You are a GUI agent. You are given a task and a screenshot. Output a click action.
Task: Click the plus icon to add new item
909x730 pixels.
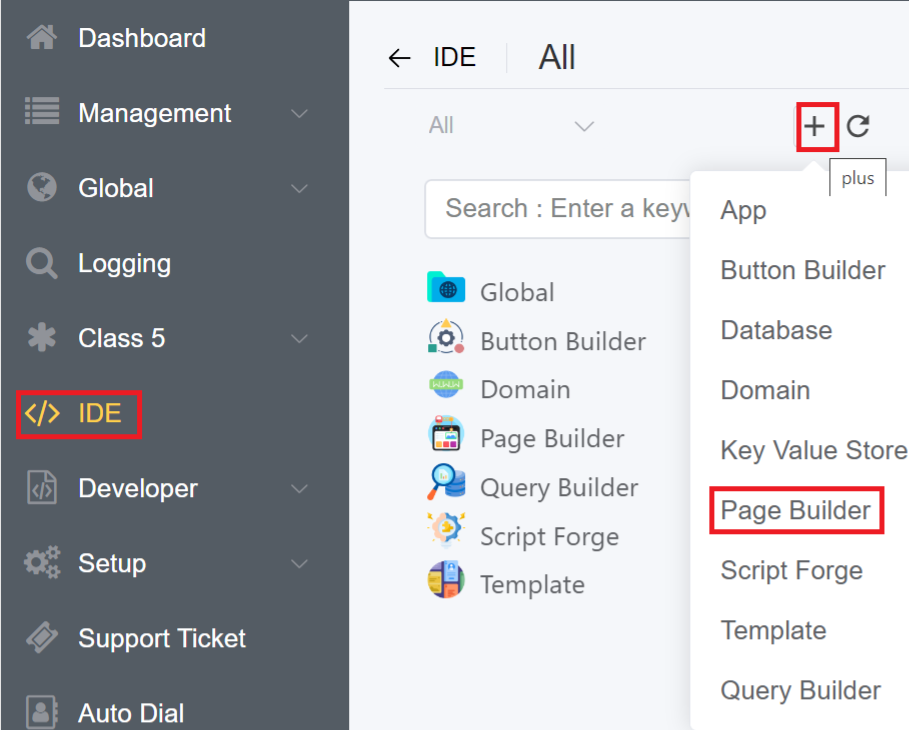(x=816, y=126)
